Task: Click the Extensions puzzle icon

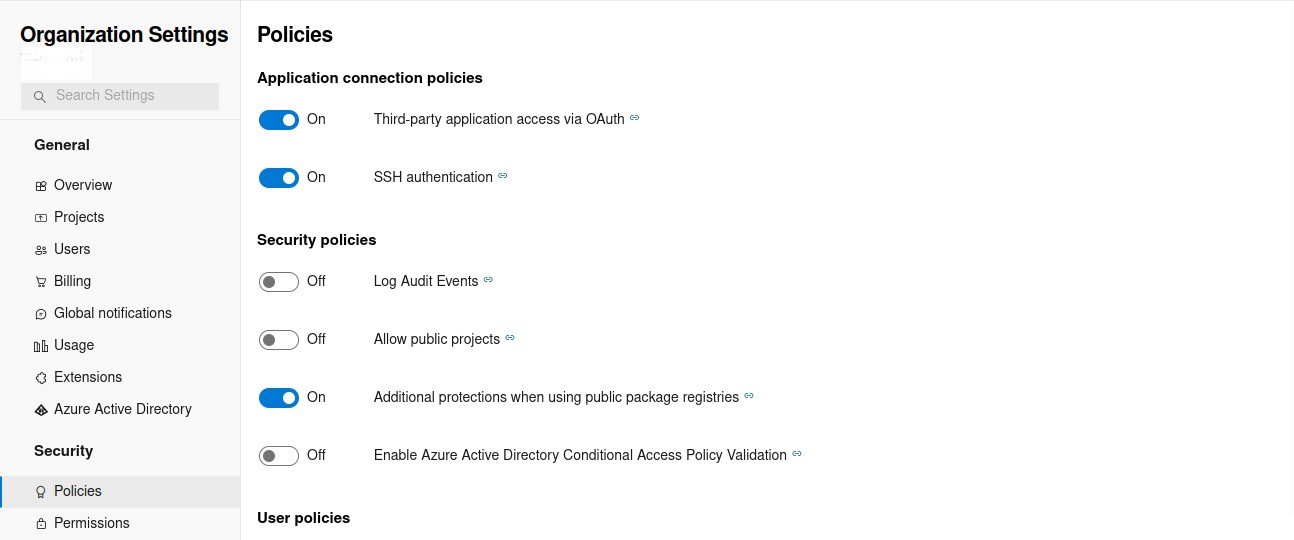Action: (x=41, y=378)
